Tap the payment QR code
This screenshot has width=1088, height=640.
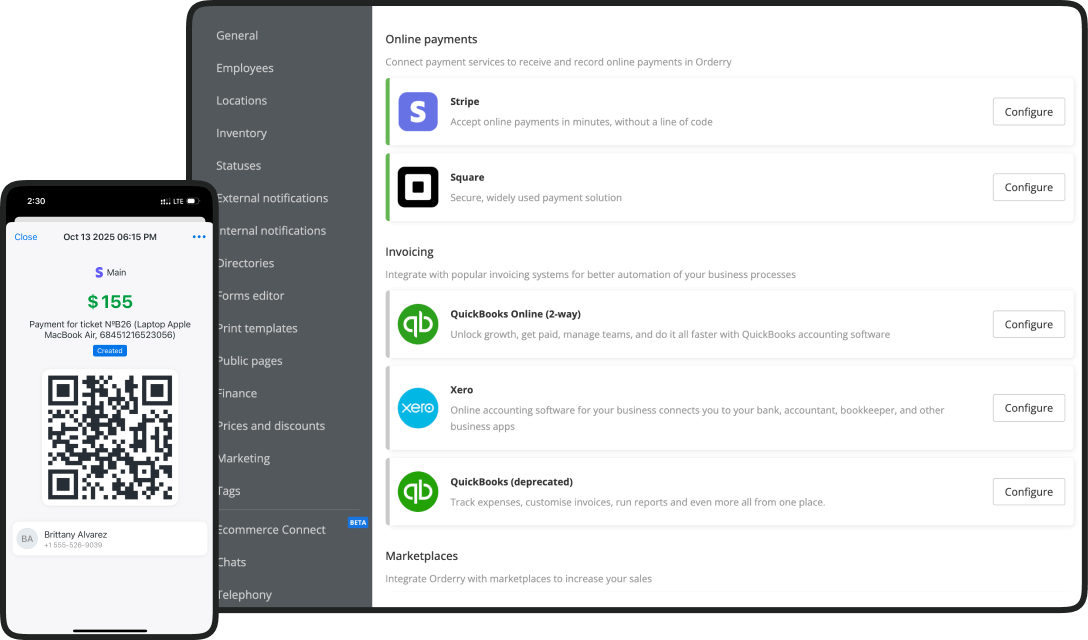click(110, 437)
